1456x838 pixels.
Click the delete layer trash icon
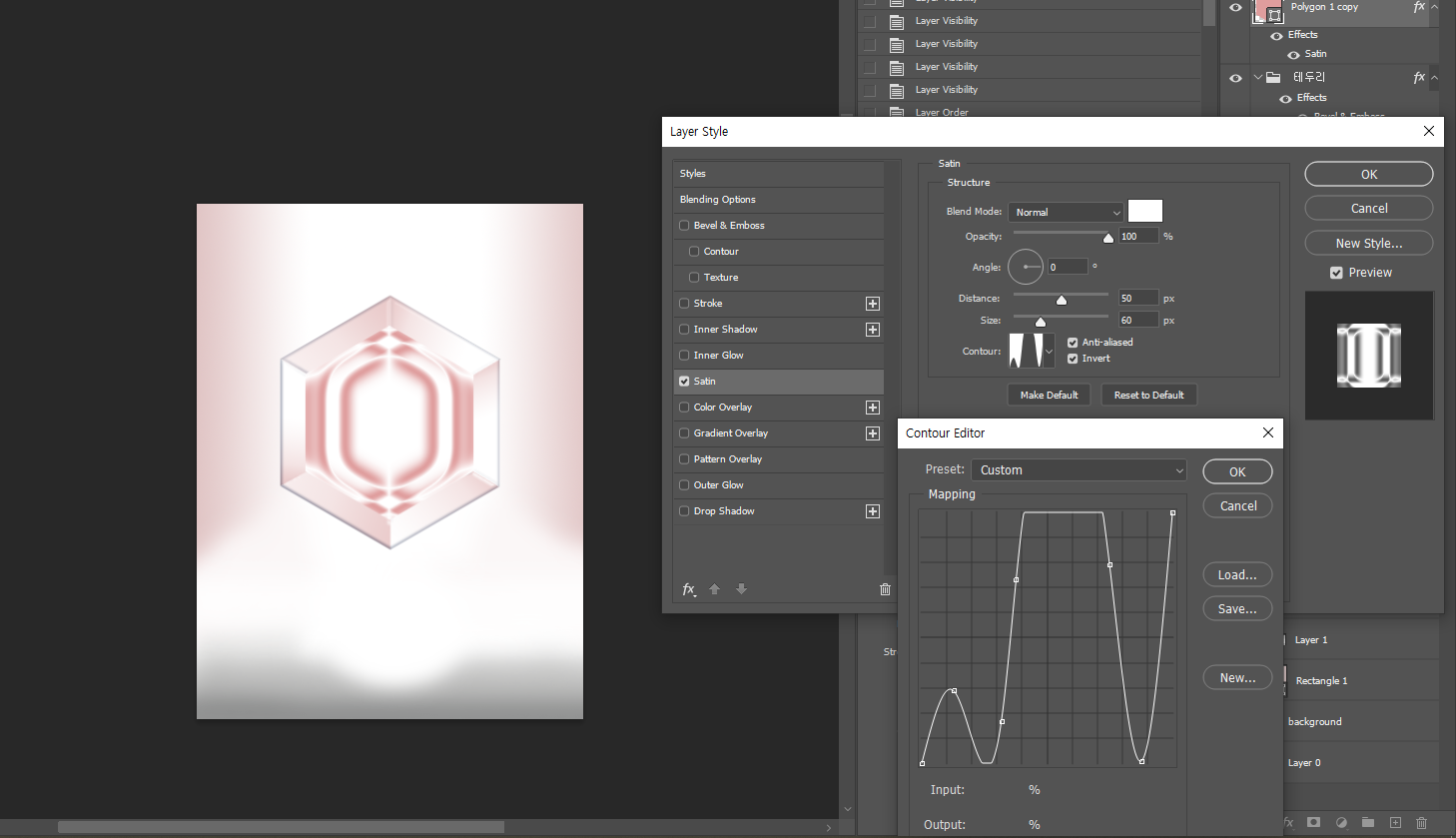click(x=1422, y=823)
